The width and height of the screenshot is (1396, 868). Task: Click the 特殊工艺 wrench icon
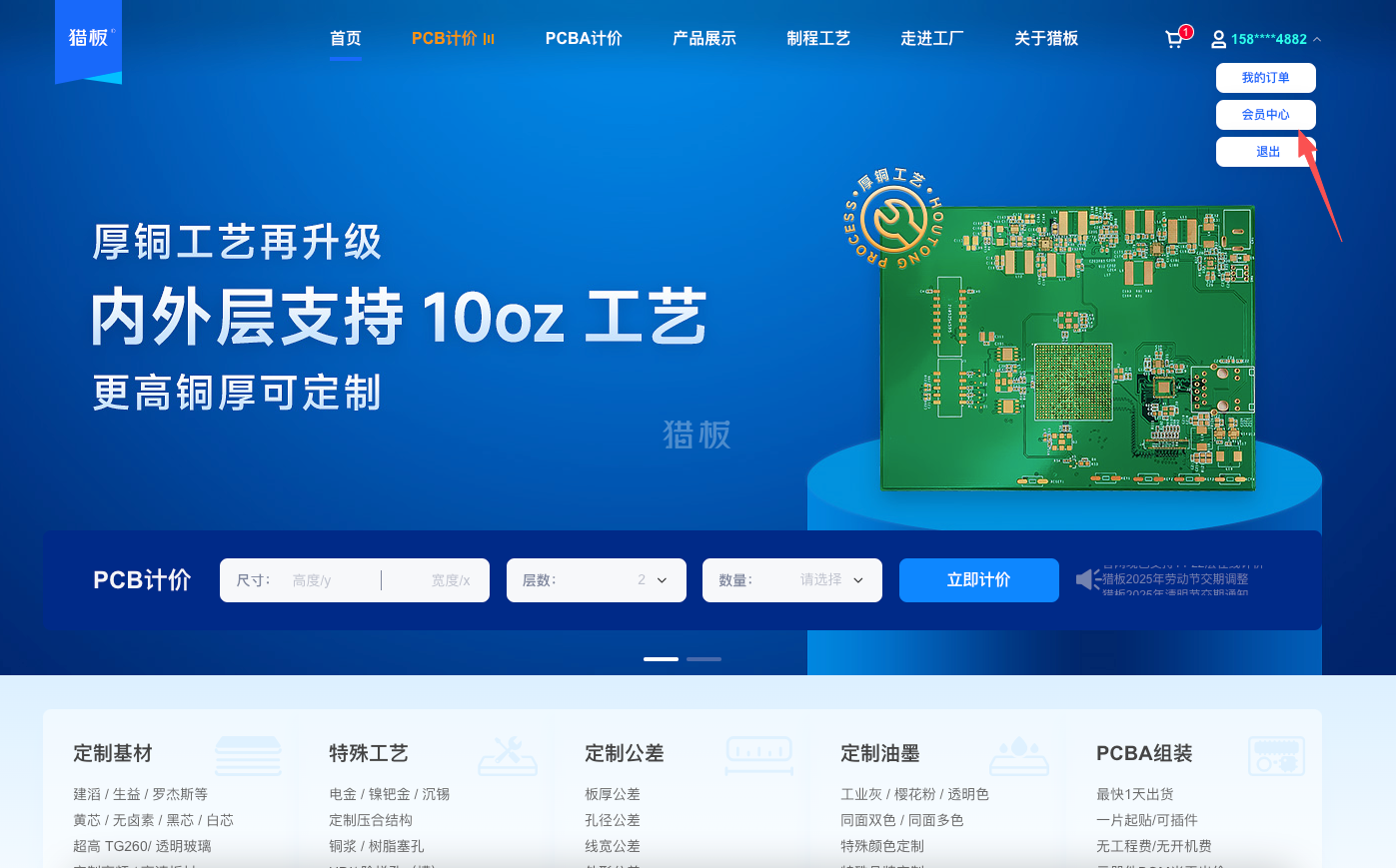pyautogui.click(x=508, y=756)
